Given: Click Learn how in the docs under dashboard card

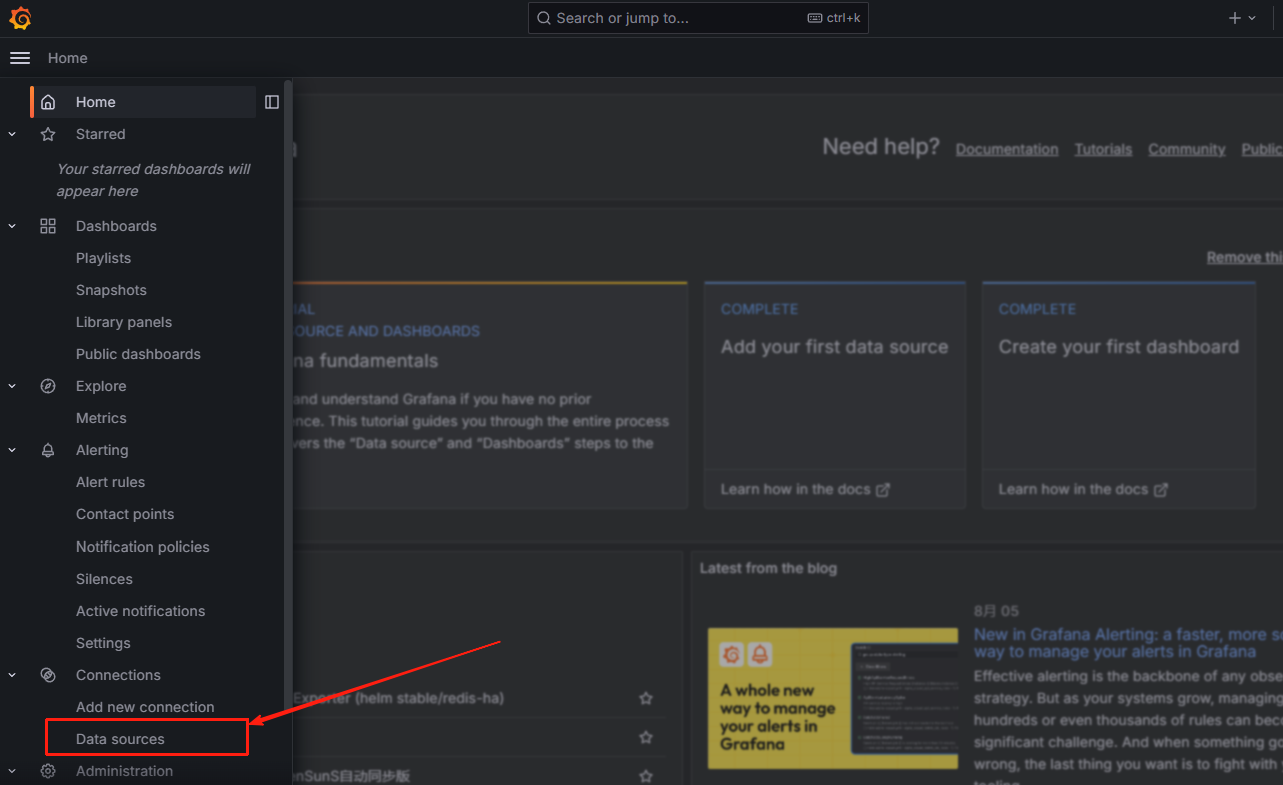Looking at the screenshot, I should (1073, 489).
